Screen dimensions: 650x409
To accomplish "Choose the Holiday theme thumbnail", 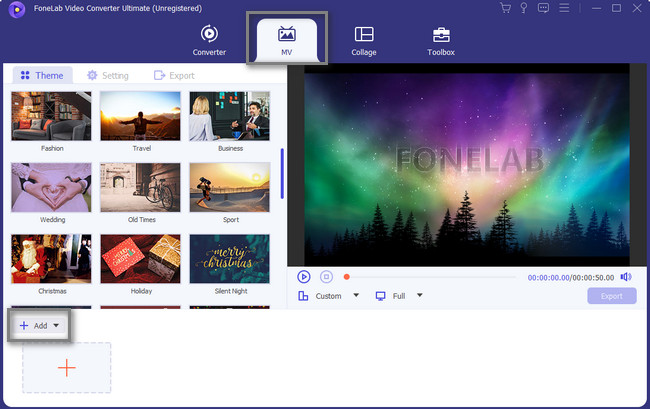I will (x=141, y=259).
